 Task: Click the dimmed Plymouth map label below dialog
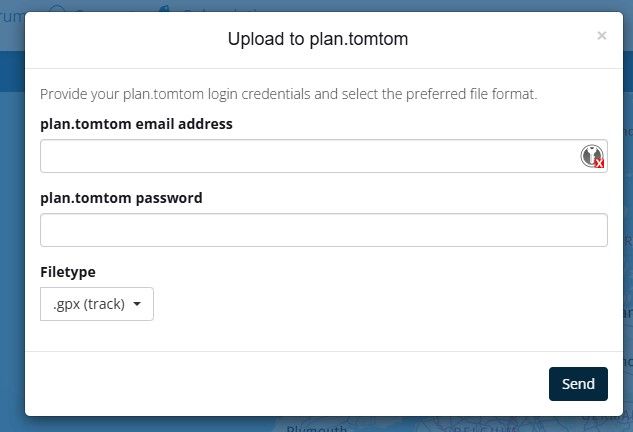point(316,428)
